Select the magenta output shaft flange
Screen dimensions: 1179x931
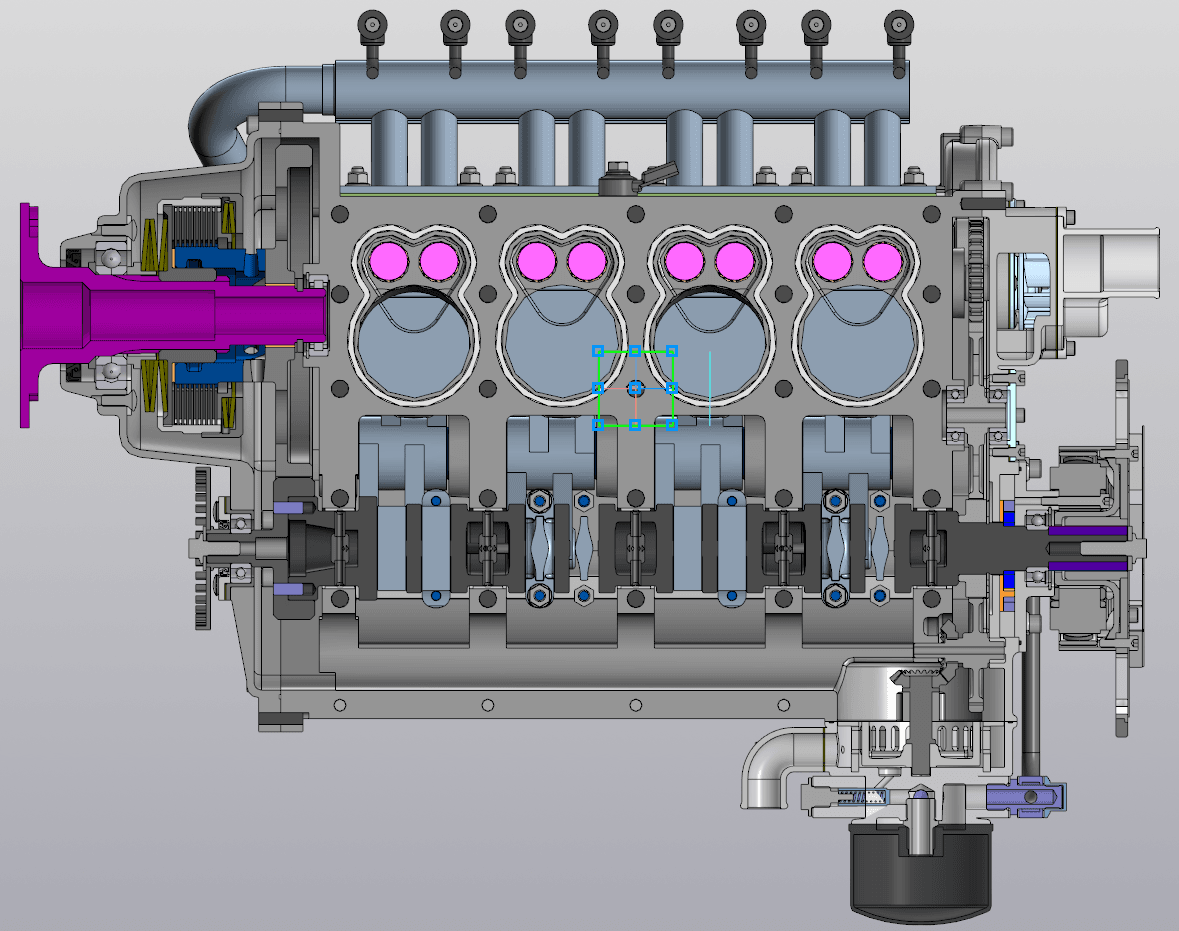(32, 315)
